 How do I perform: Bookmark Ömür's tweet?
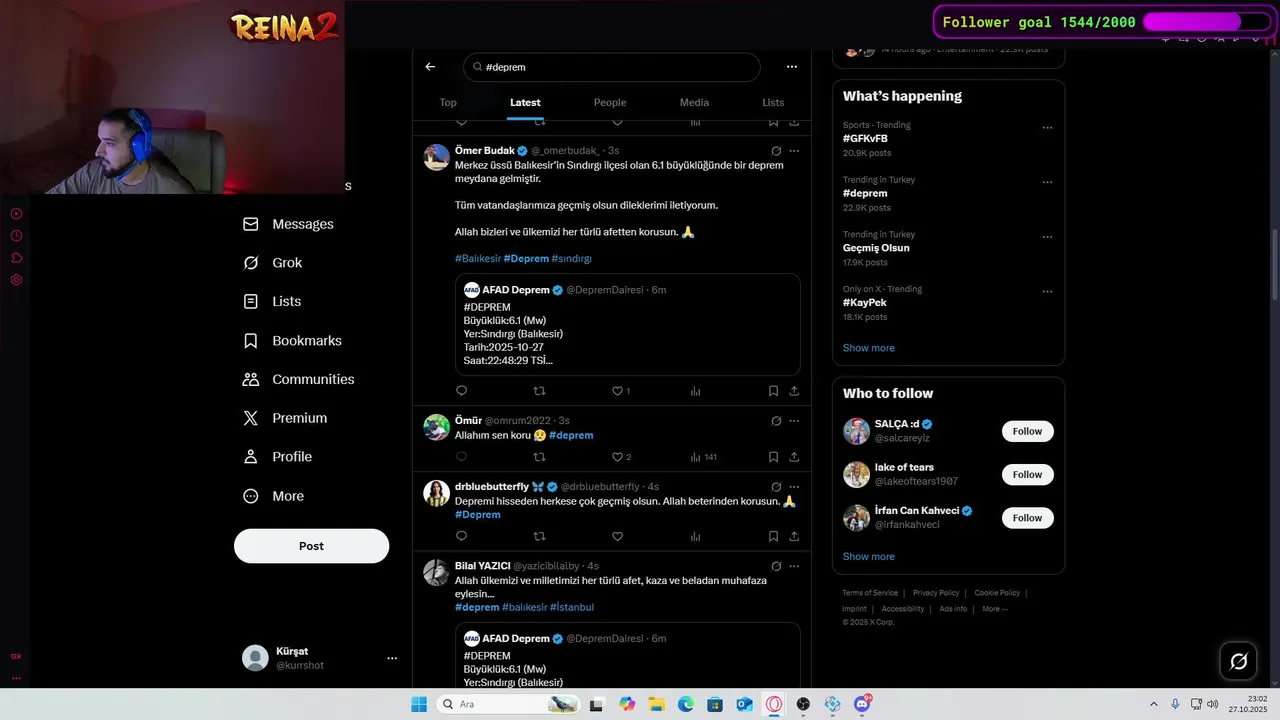pos(773,457)
